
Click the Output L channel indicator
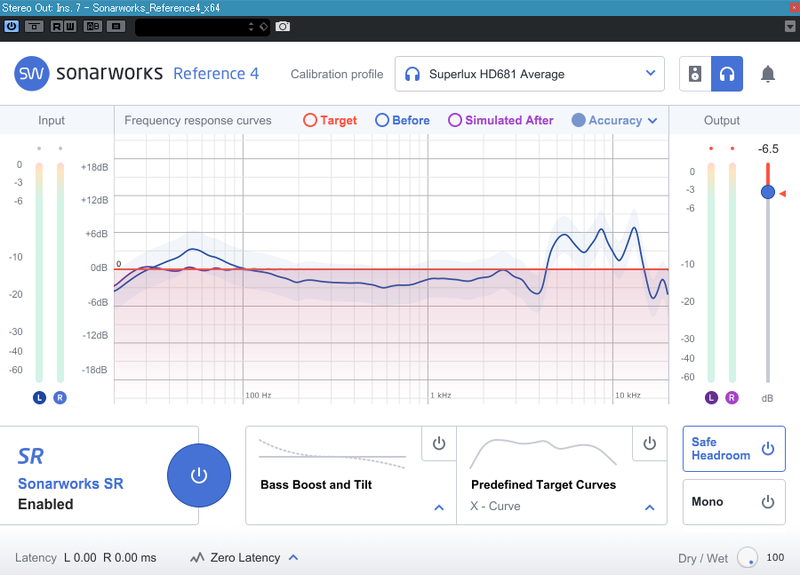pos(711,397)
